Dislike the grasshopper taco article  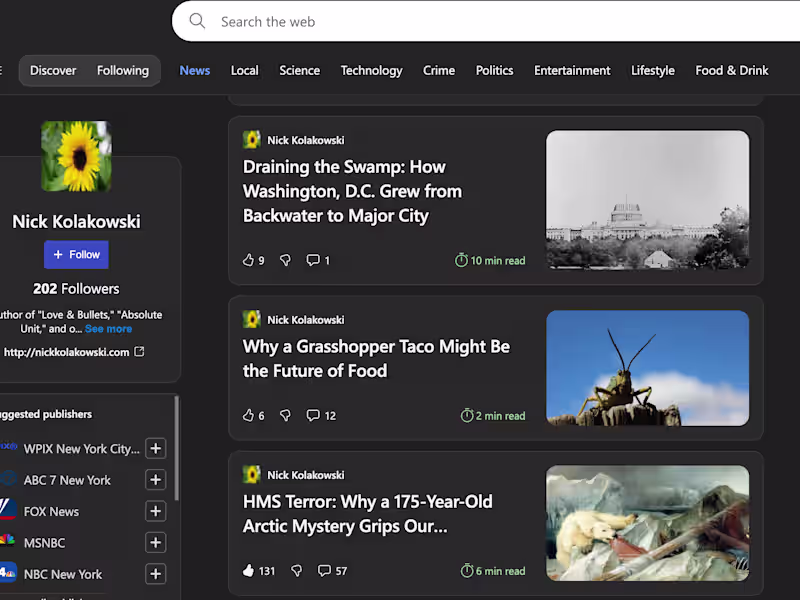pos(285,415)
